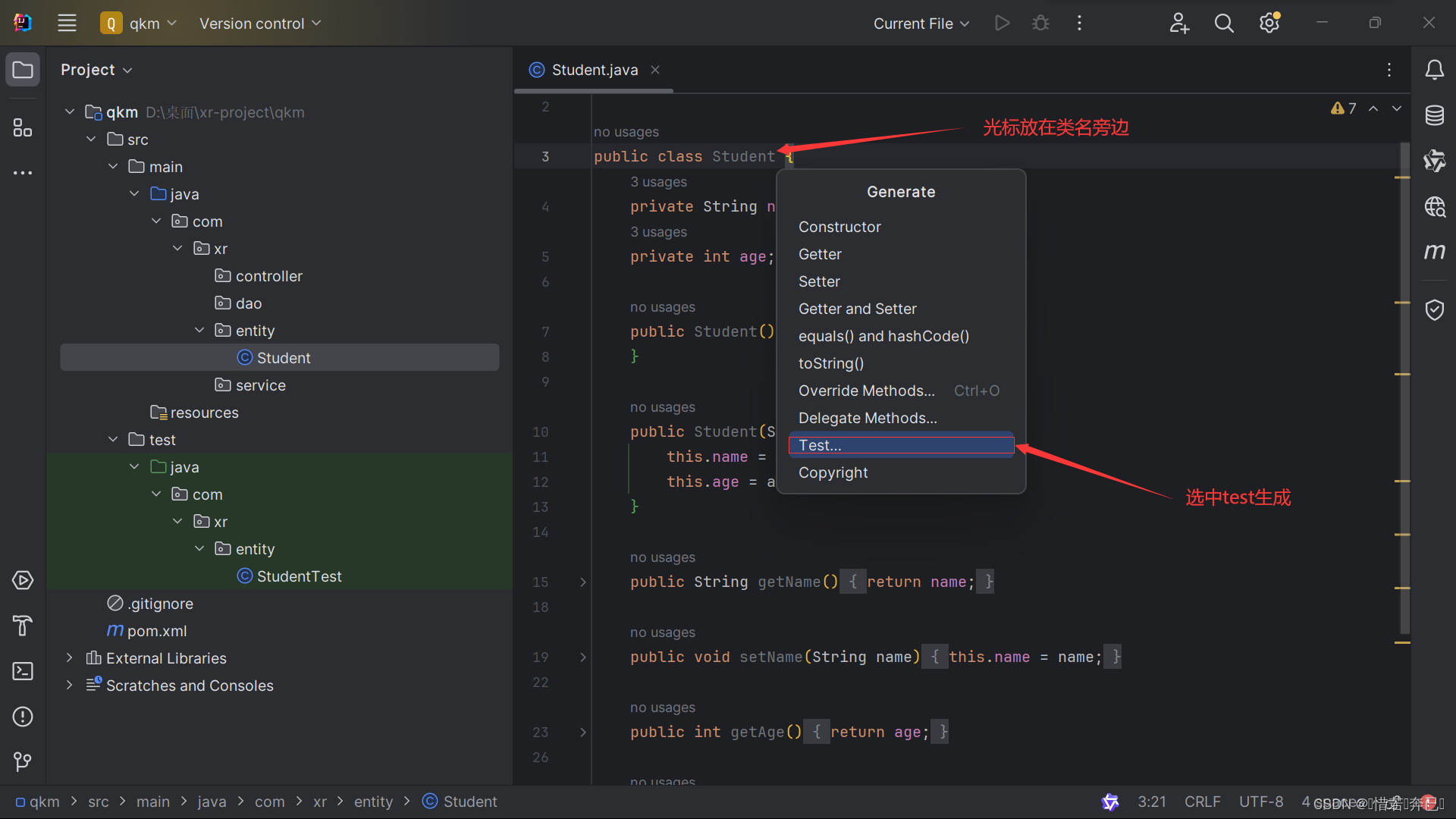The width and height of the screenshot is (1456, 819).
Task: Open the security shield tool window
Action: click(1434, 309)
